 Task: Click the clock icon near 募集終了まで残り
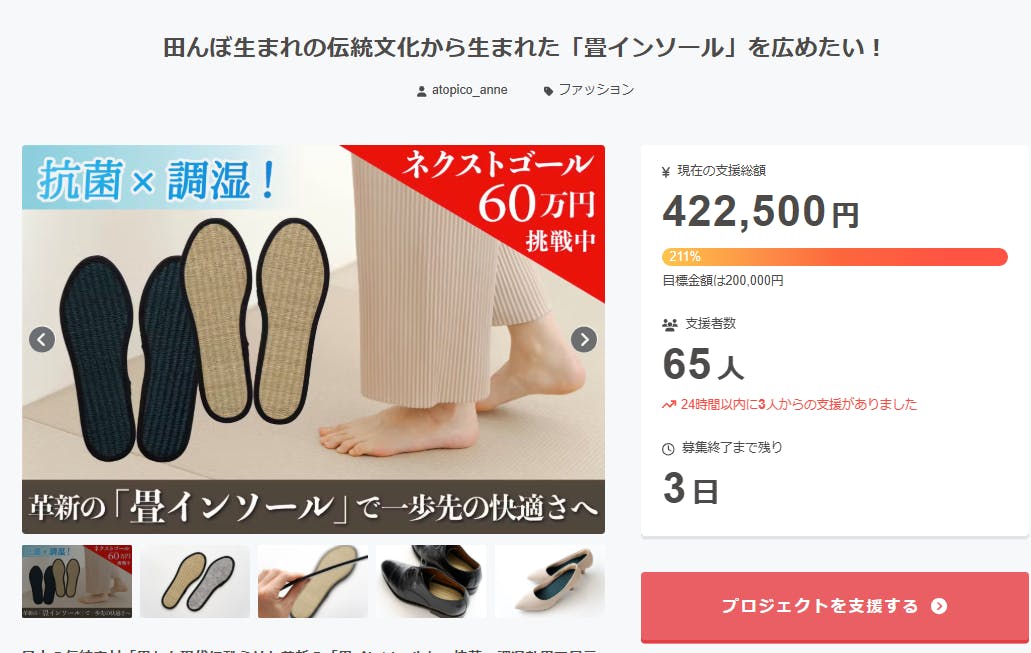tap(668, 448)
